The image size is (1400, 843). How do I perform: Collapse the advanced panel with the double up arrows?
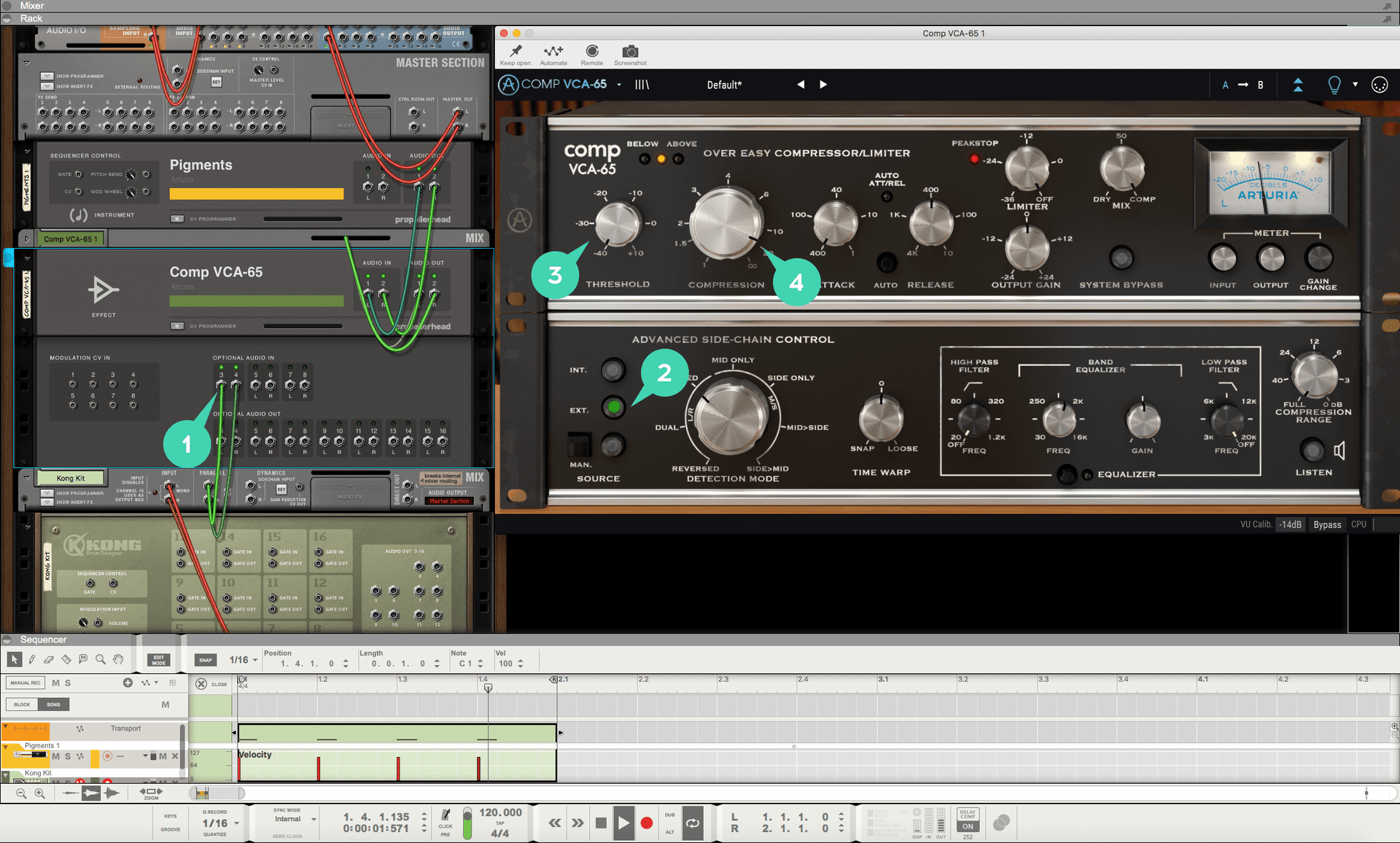tap(1298, 85)
